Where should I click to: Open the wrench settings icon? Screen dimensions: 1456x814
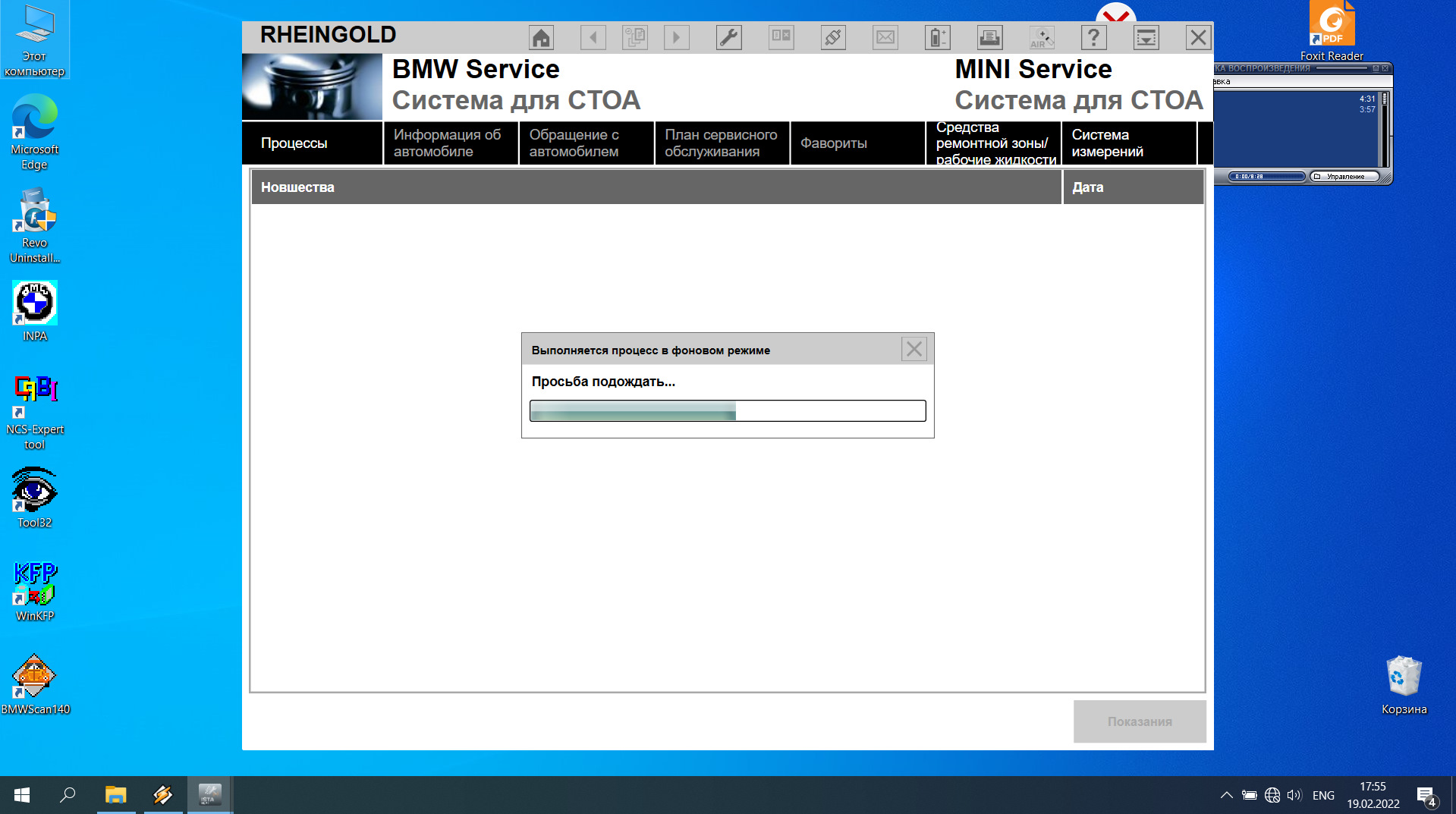729,37
